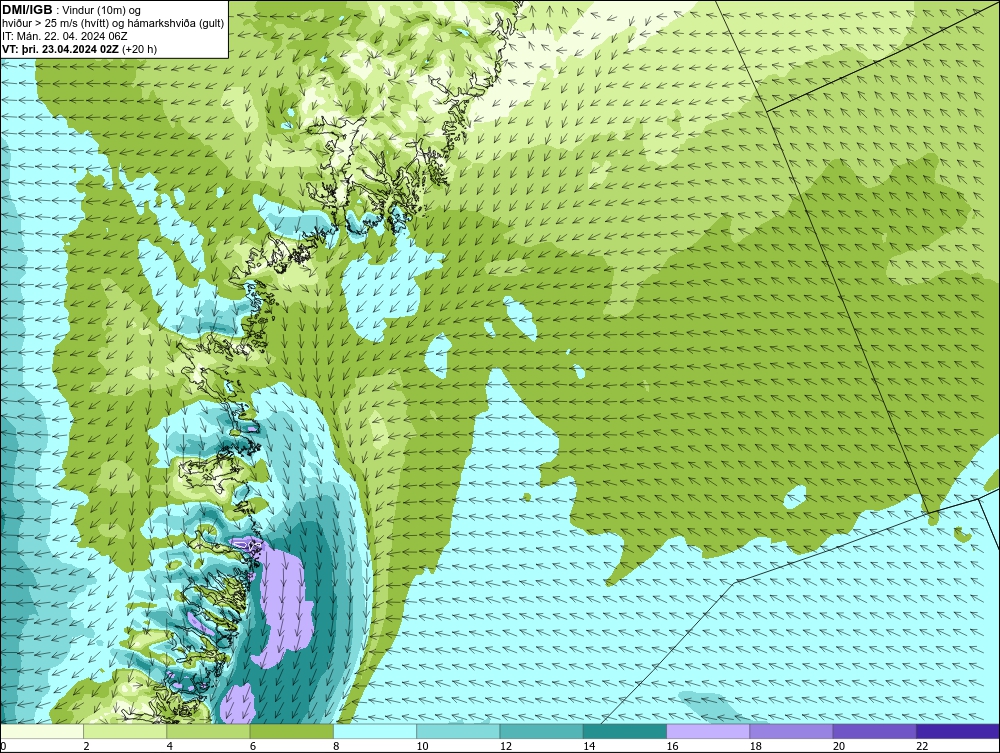This screenshot has width=1000, height=753.
Task: Click the 16–18 m/s lavender legend swatch
Action: pyautogui.click(x=708, y=731)
